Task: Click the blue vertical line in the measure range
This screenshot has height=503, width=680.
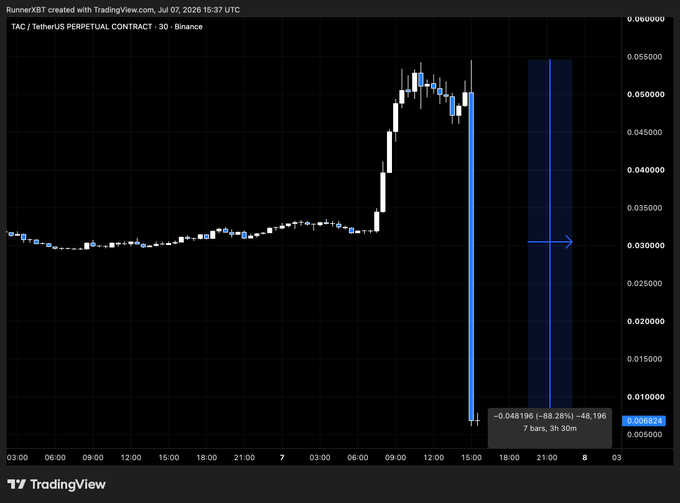Action: pos(550,233)
